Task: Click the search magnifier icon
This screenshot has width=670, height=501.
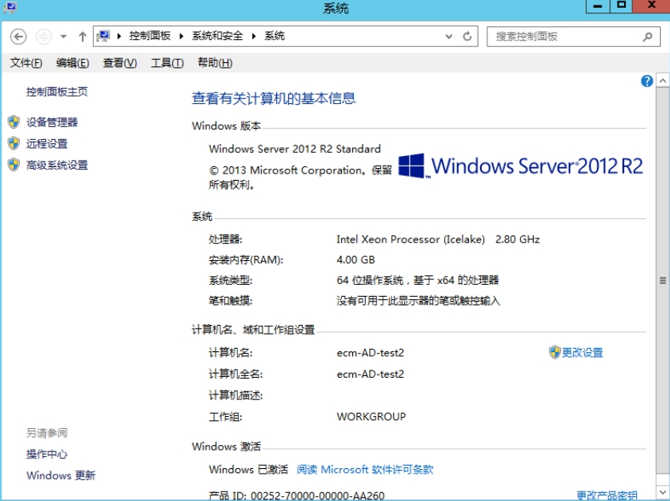Action: pos(648,37)
